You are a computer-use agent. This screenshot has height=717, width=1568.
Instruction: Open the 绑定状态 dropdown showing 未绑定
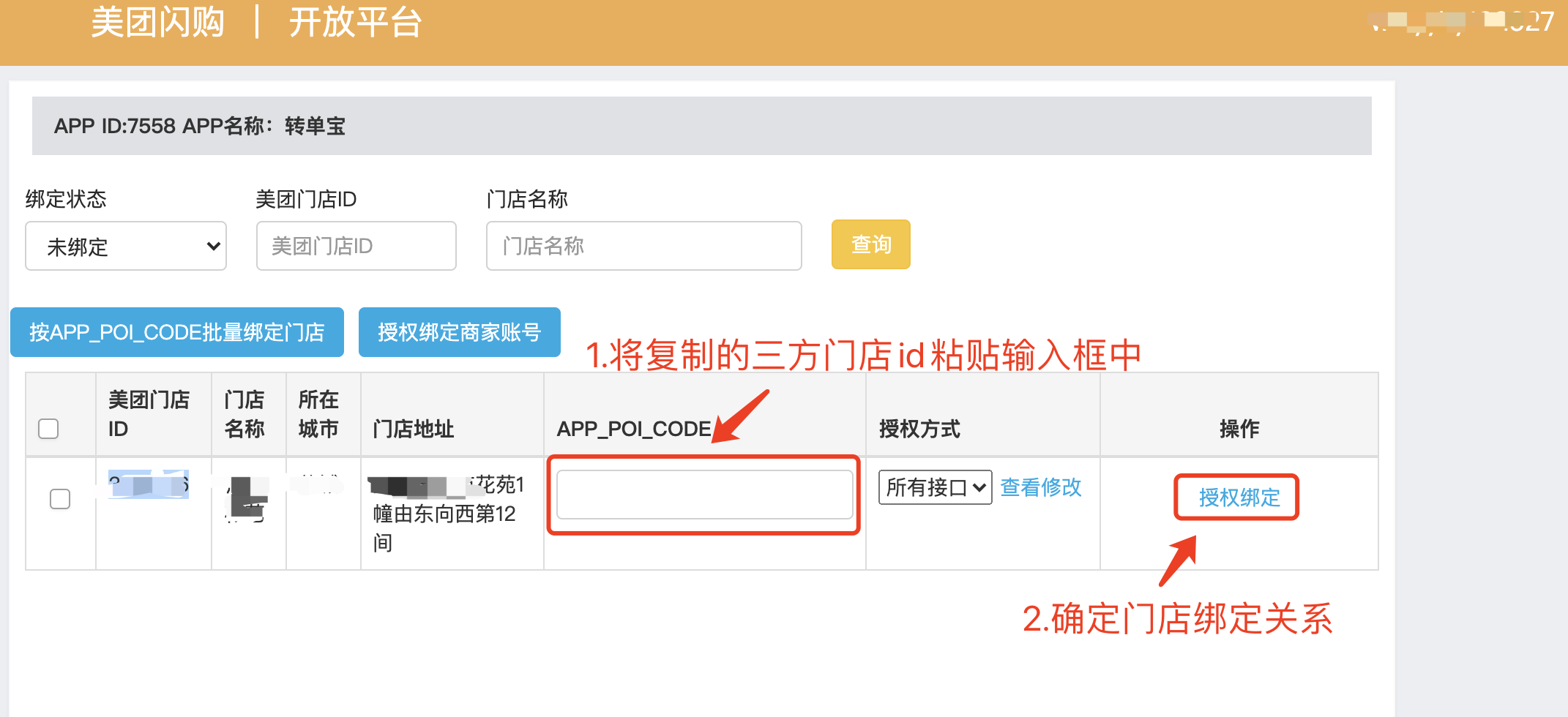pos(126,247)
